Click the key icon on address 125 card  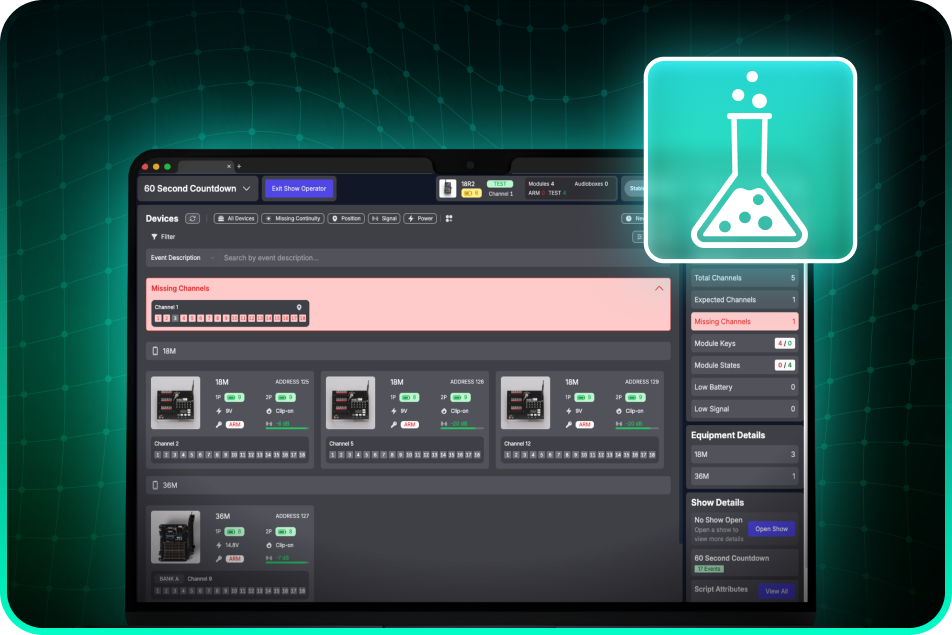coord(219,424)
